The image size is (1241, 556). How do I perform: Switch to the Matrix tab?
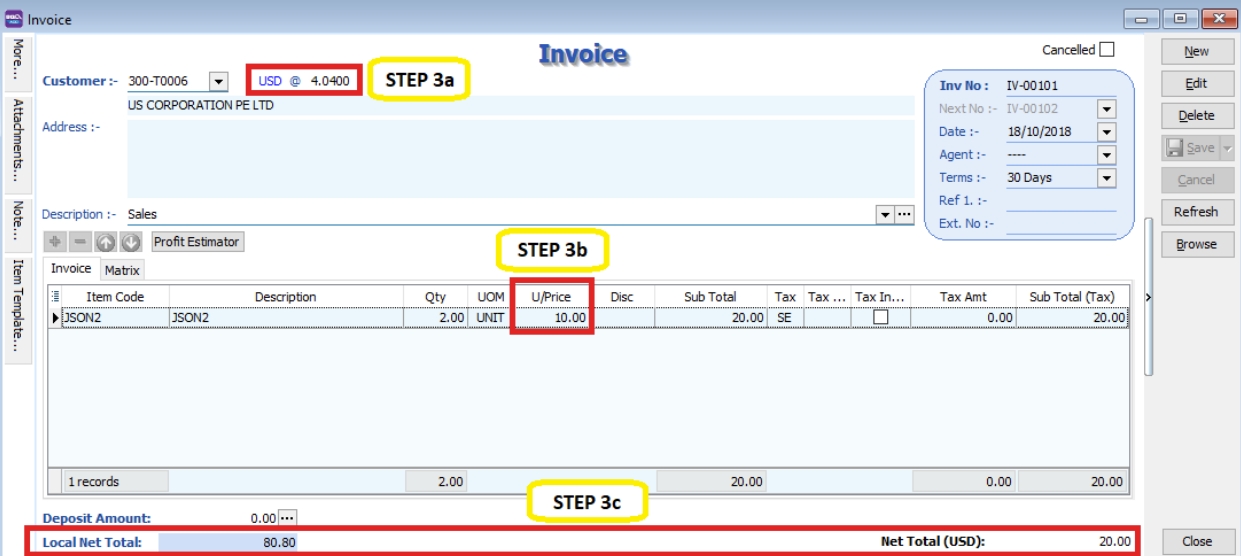(122, 270)
